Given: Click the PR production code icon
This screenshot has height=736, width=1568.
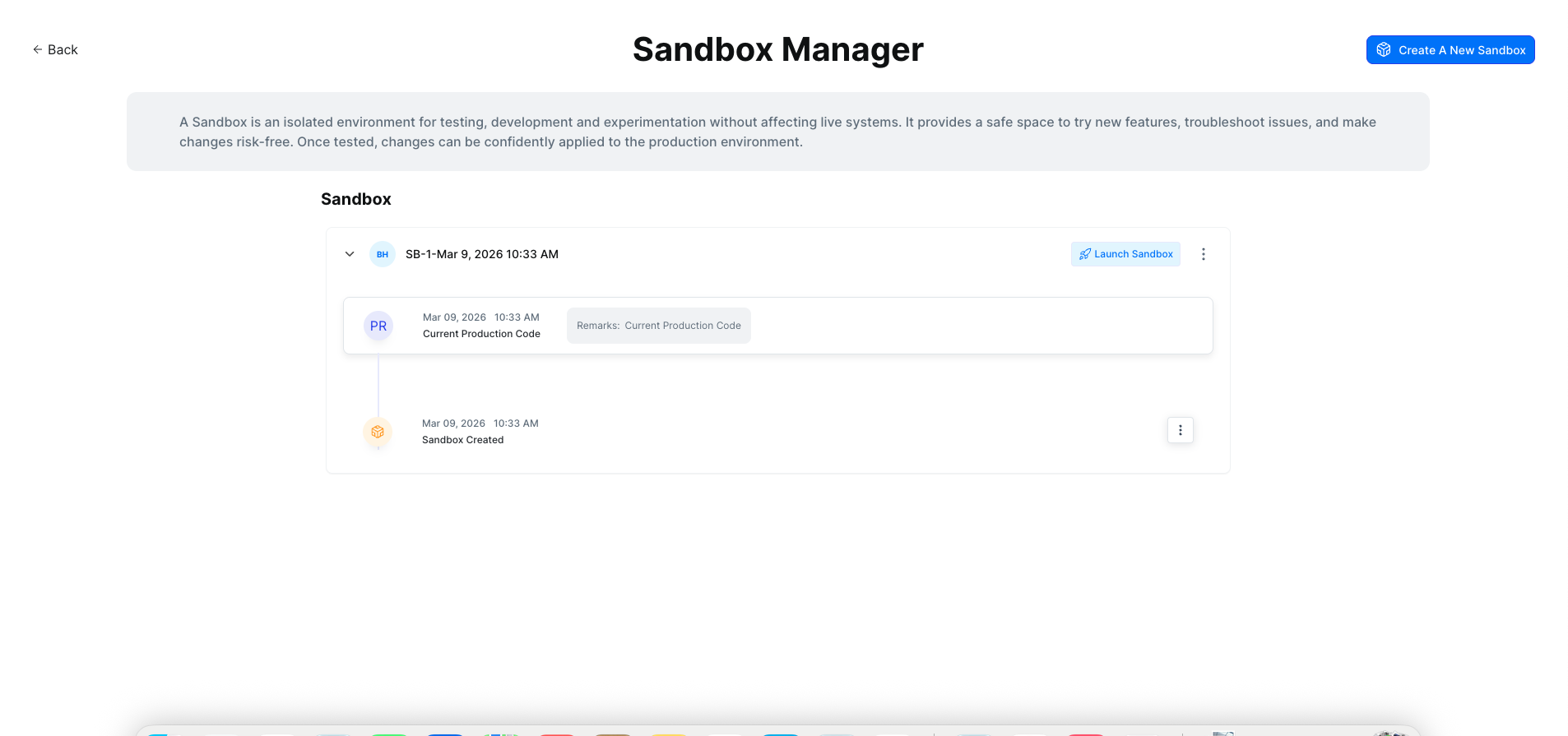Looking at the screenshot, I should [x=378, y=326].
